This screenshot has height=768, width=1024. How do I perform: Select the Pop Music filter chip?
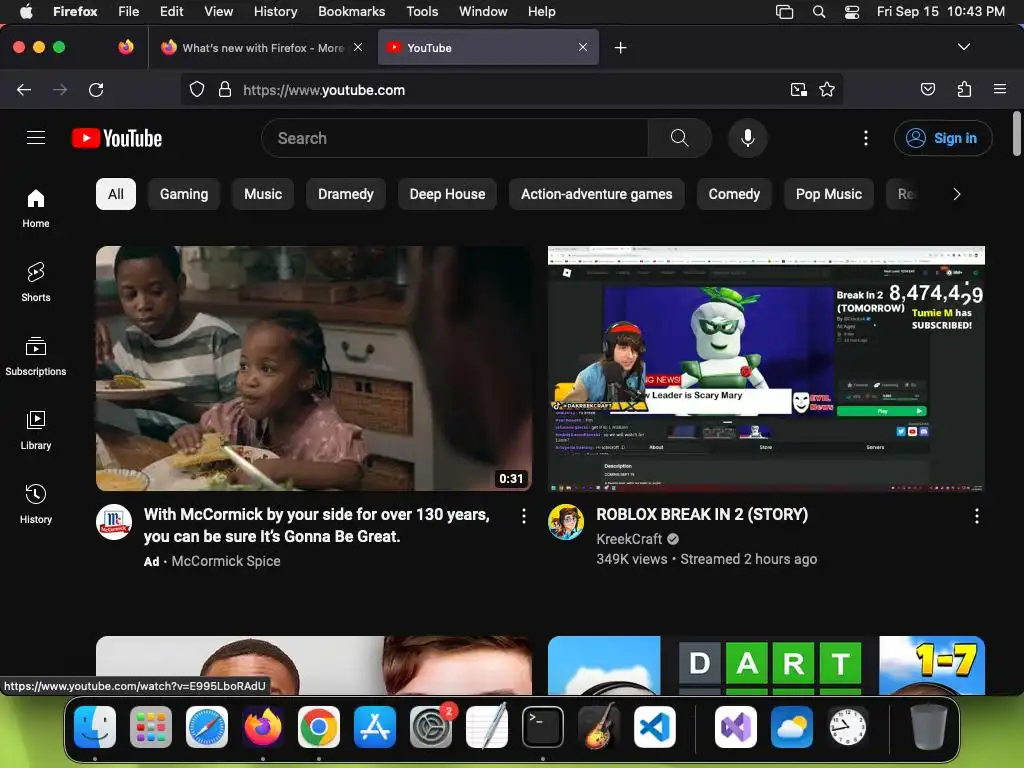829,194
